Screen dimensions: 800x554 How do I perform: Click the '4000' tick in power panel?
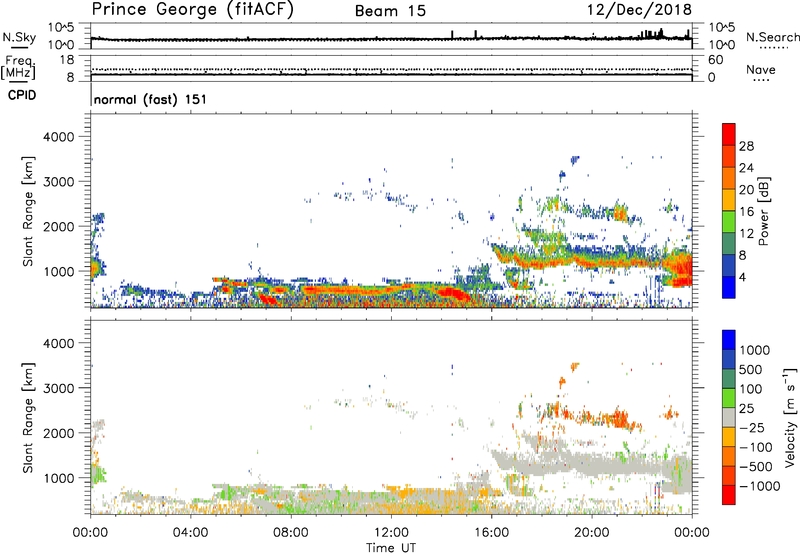pyautogui.click(x=58, y=137)
